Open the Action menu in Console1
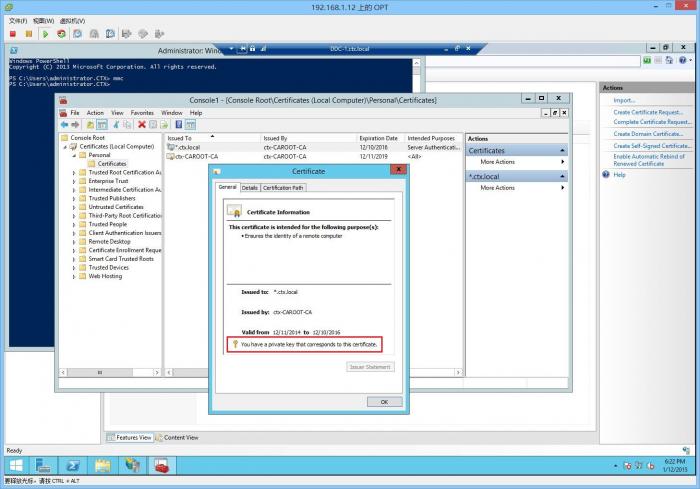The height and width of the screenshot is (489, 700). tap(95, 113)
